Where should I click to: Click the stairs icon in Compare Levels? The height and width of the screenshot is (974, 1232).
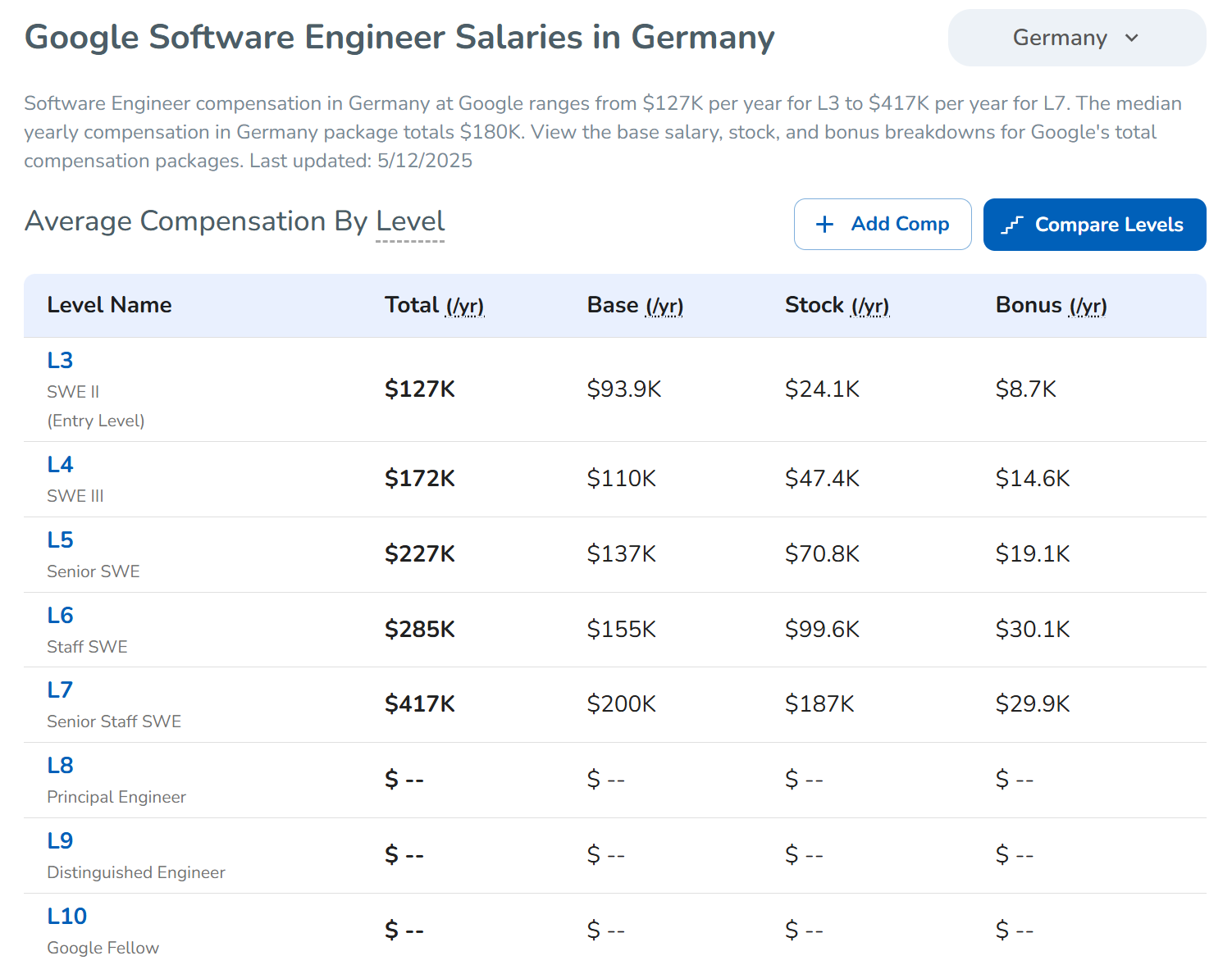(x=1012, y=225)
